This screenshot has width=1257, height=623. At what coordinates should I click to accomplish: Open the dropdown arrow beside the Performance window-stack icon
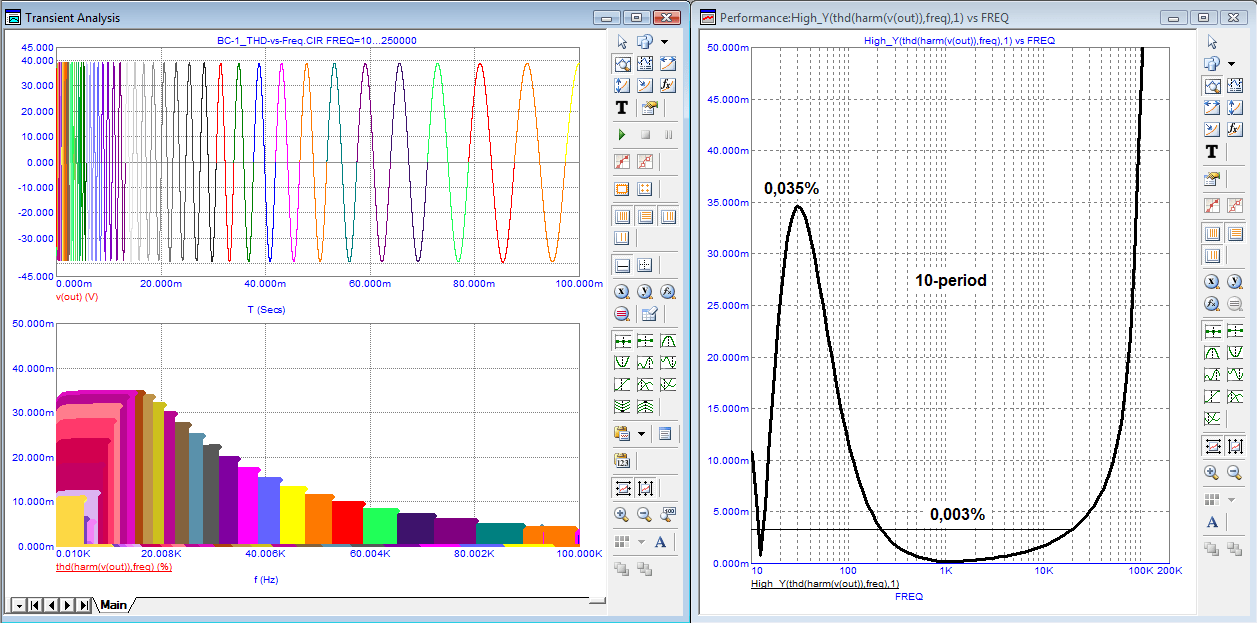(1231, 64)
